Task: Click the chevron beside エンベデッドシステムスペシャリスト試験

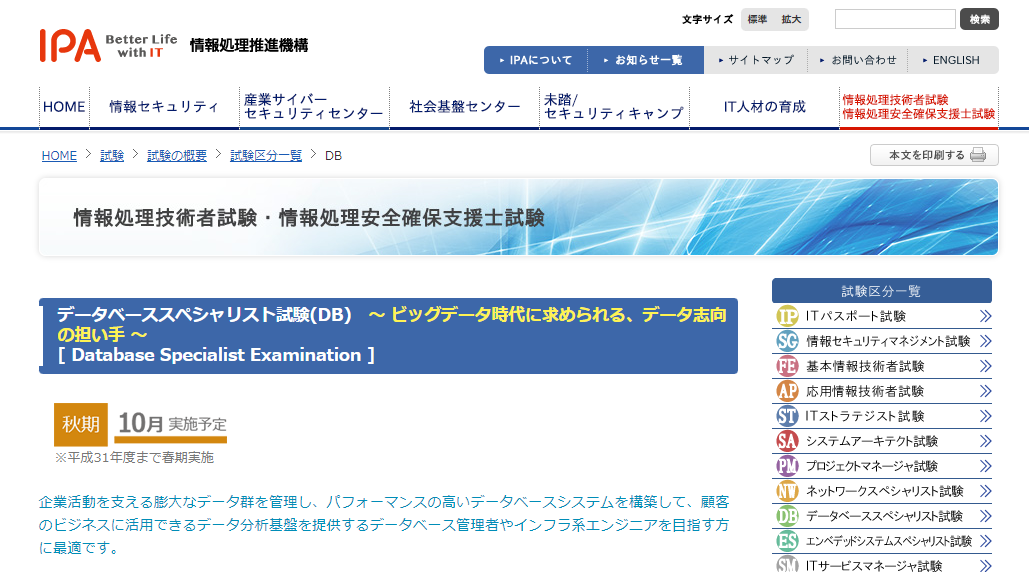Action: (x=985, y=541)
